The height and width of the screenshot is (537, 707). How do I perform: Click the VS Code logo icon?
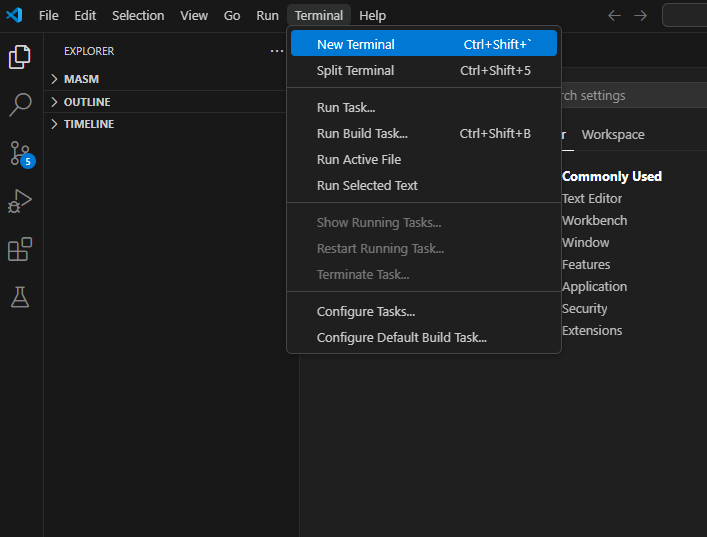tap(14, 15)
